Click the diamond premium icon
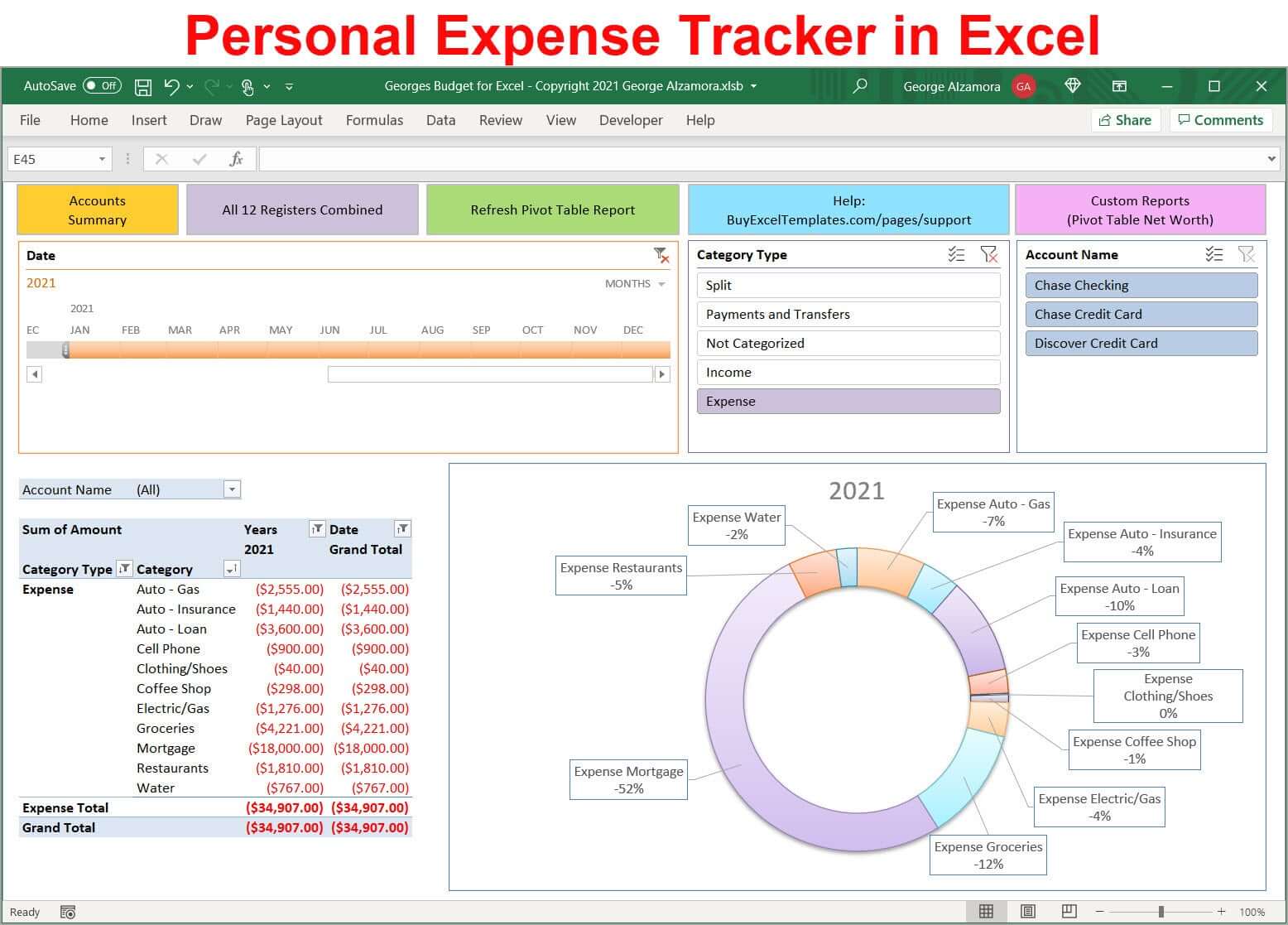Screen dimensions: 1288x925 click(x=1073, y=85)
